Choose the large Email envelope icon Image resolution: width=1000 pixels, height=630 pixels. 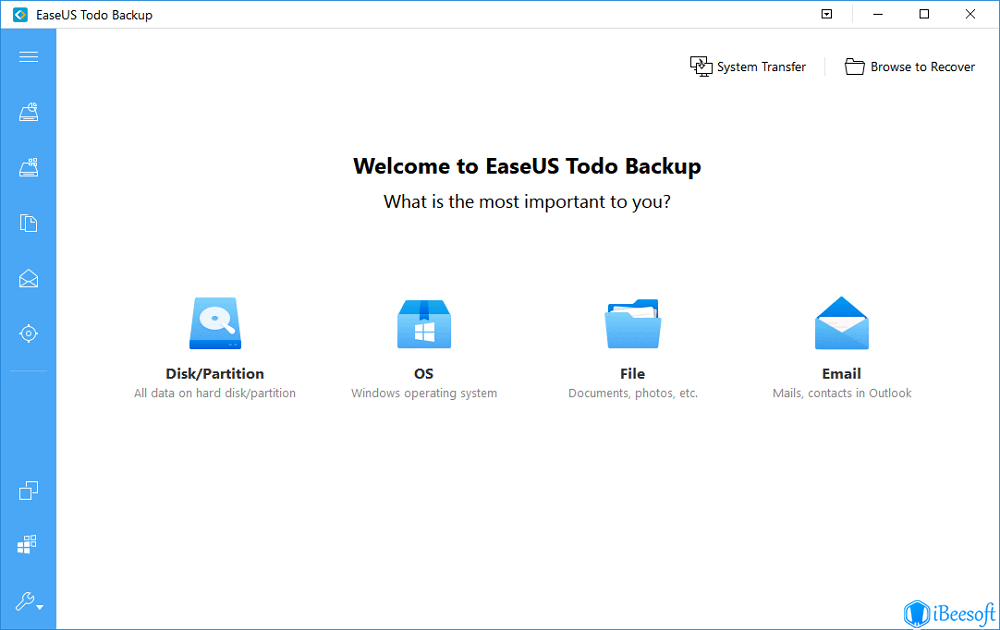pyautogui.click(x=842, y=323)
